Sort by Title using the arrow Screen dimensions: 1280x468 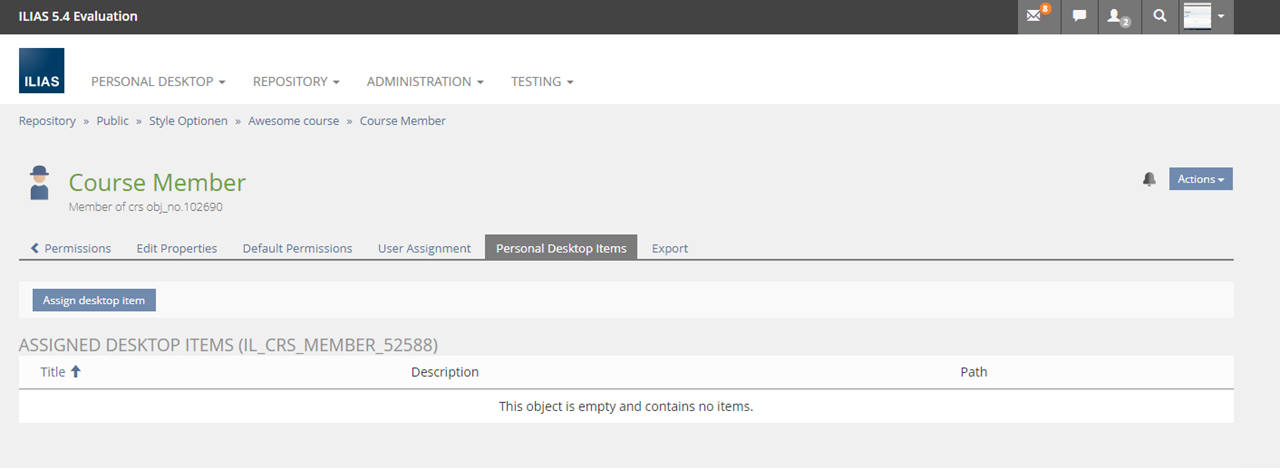[76, 372]
